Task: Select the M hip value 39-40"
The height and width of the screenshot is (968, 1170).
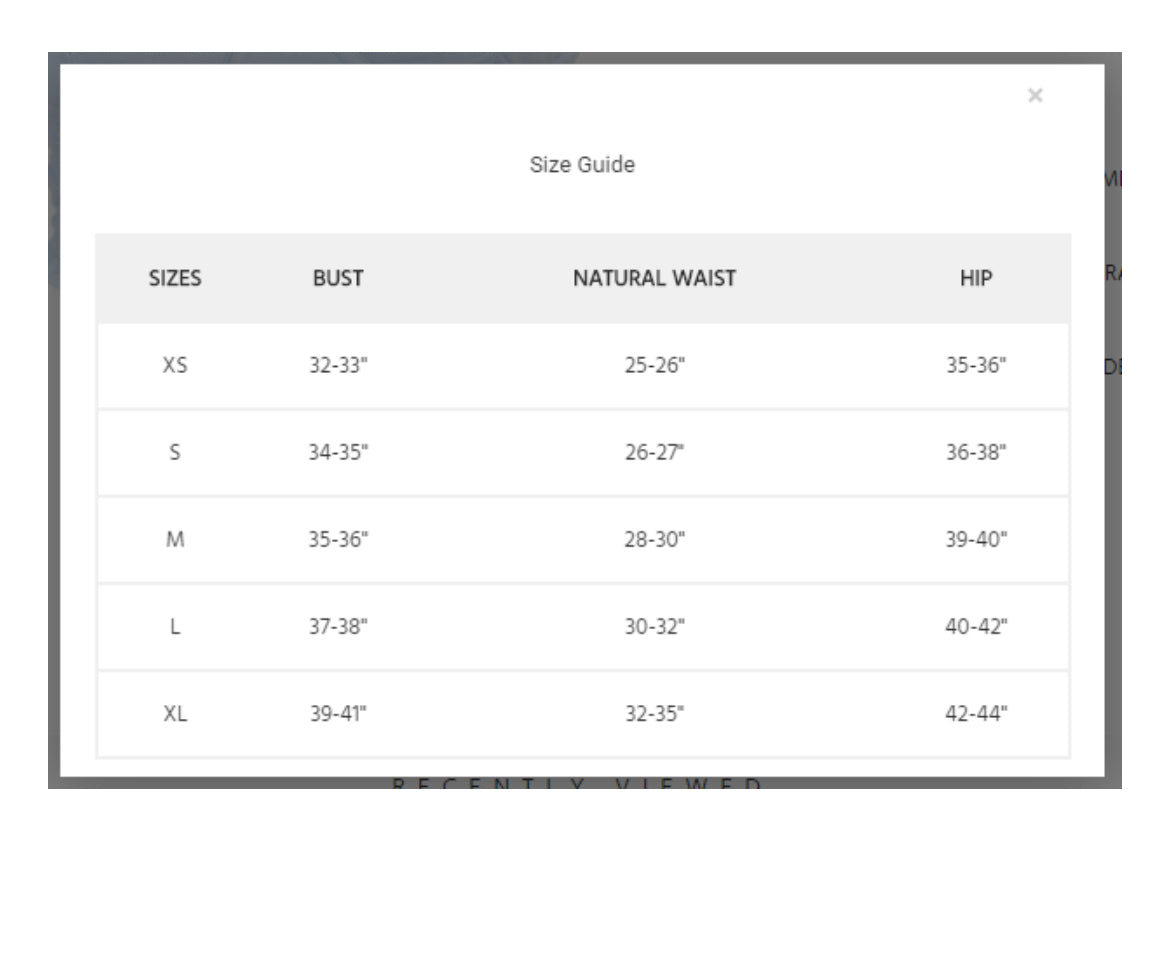Action: coord(976,539)
